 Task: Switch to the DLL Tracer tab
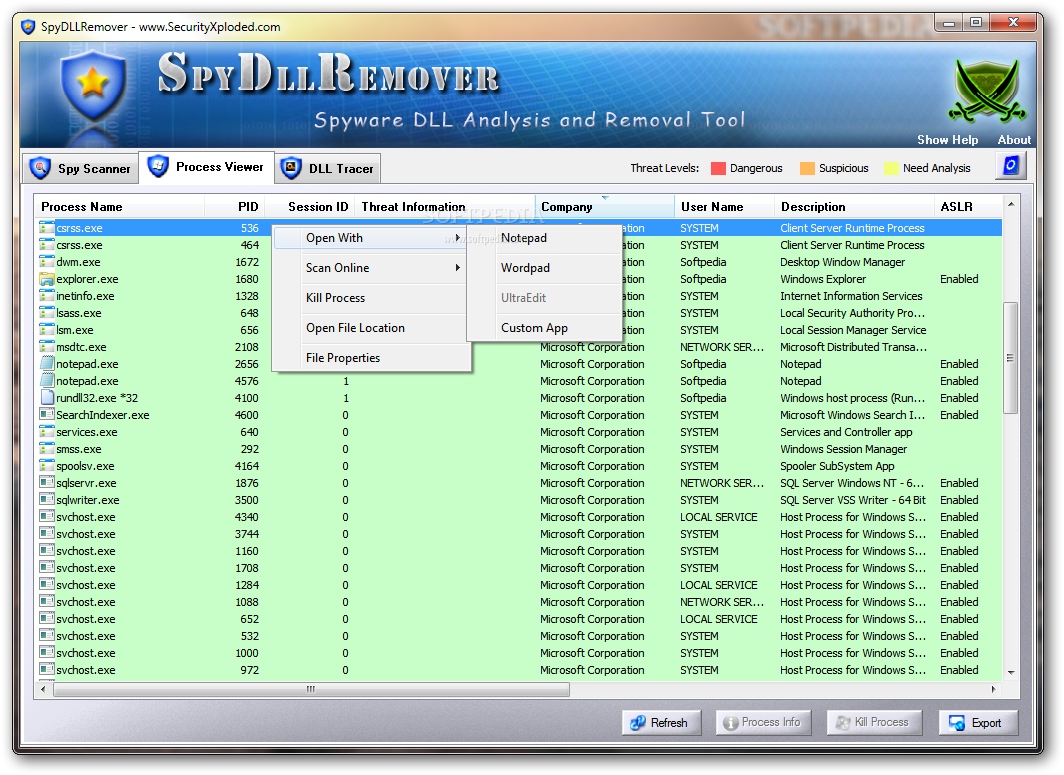[328, 168]
